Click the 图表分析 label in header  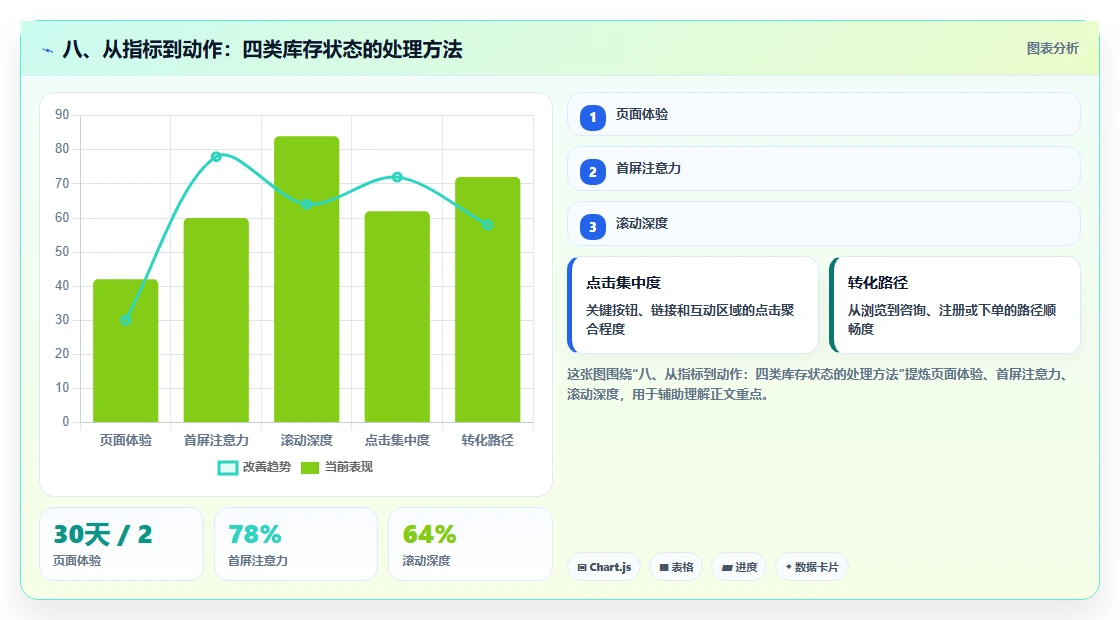pos(1052,49)
